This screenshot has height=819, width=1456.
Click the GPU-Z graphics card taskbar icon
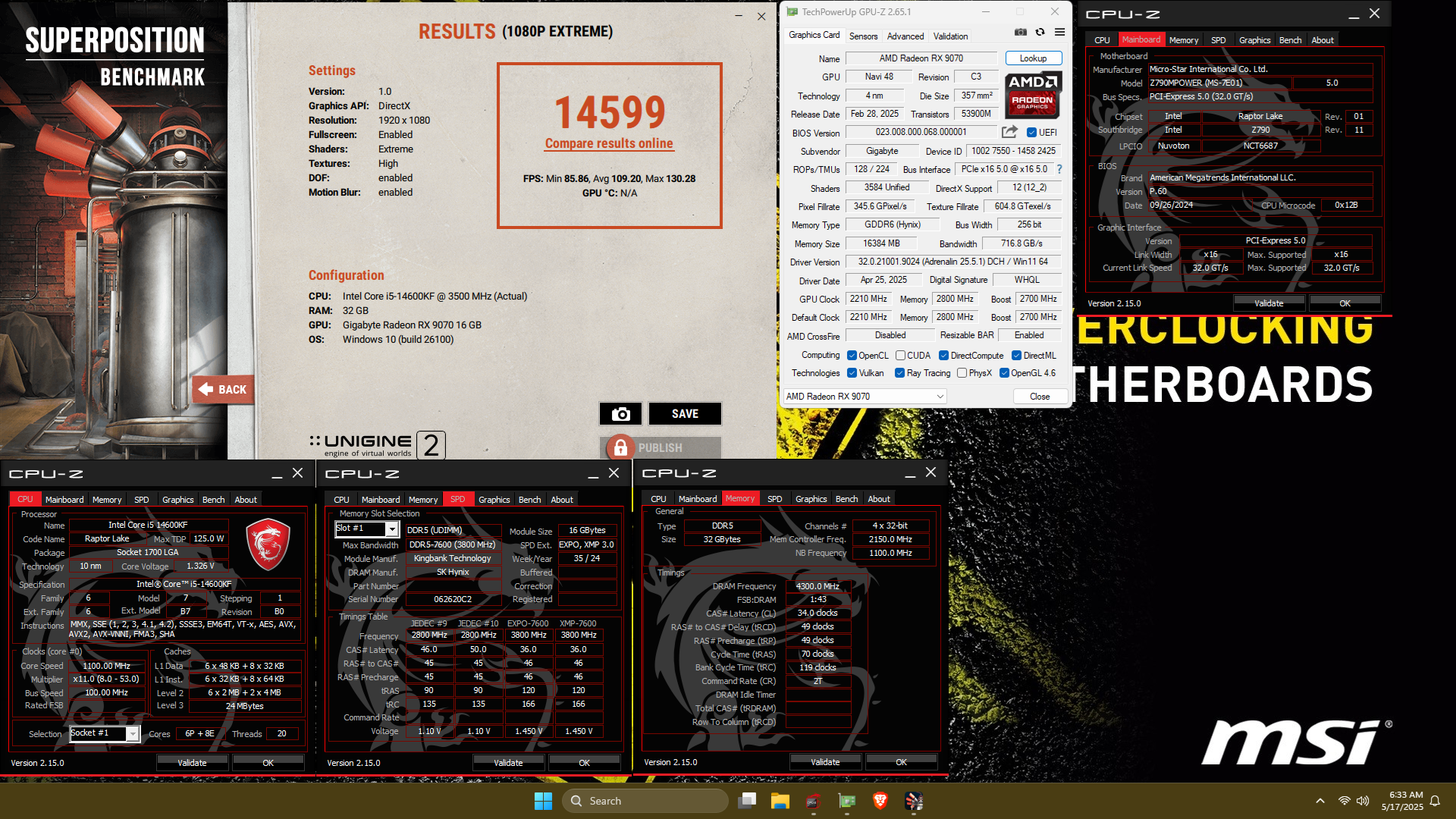coord(847,801)
